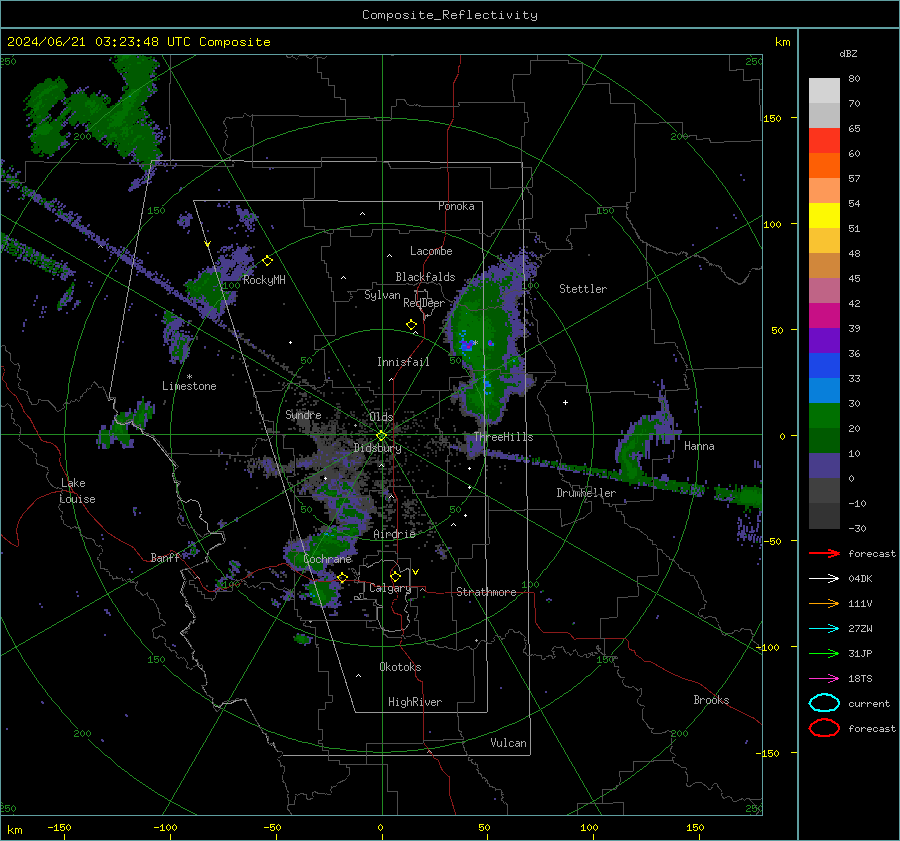
Task: Click the RockyMH label on map
Action: [264, 280]
